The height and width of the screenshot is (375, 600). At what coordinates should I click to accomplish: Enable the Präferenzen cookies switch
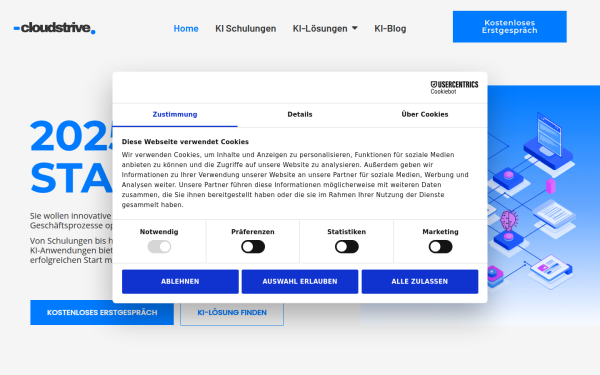253,247
